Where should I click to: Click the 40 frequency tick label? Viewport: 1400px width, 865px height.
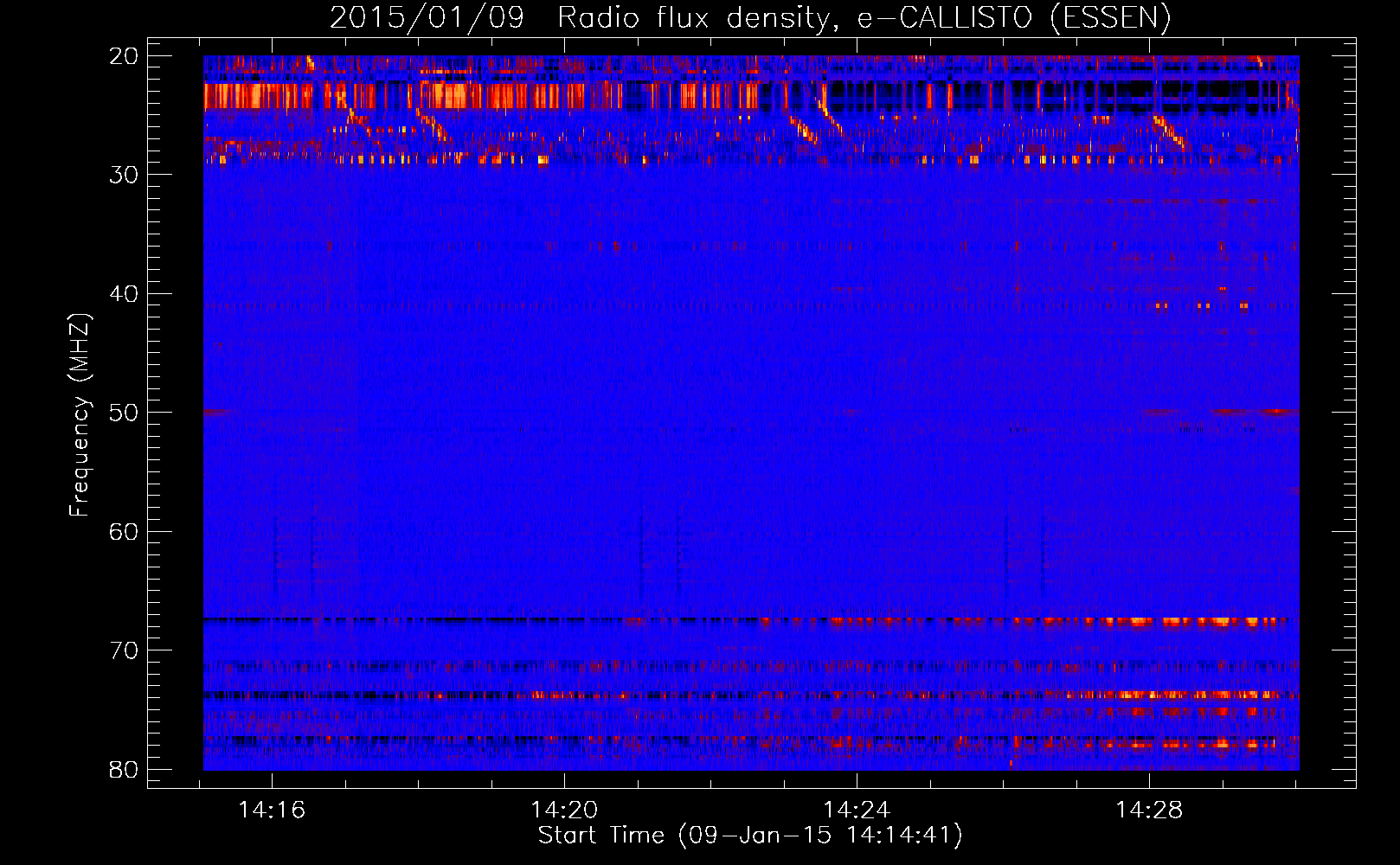click(x=124, y=294)
